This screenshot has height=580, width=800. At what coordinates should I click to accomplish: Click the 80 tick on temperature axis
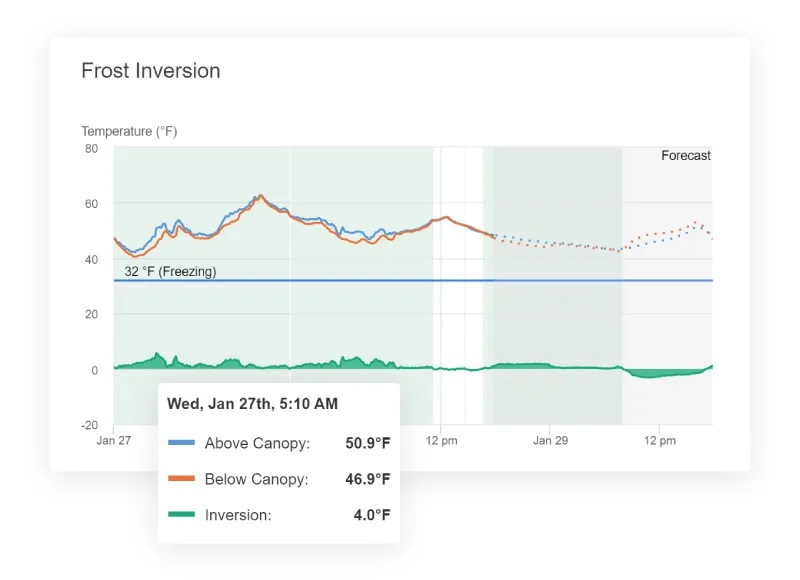pyautogui.click(x=91, y=149)
